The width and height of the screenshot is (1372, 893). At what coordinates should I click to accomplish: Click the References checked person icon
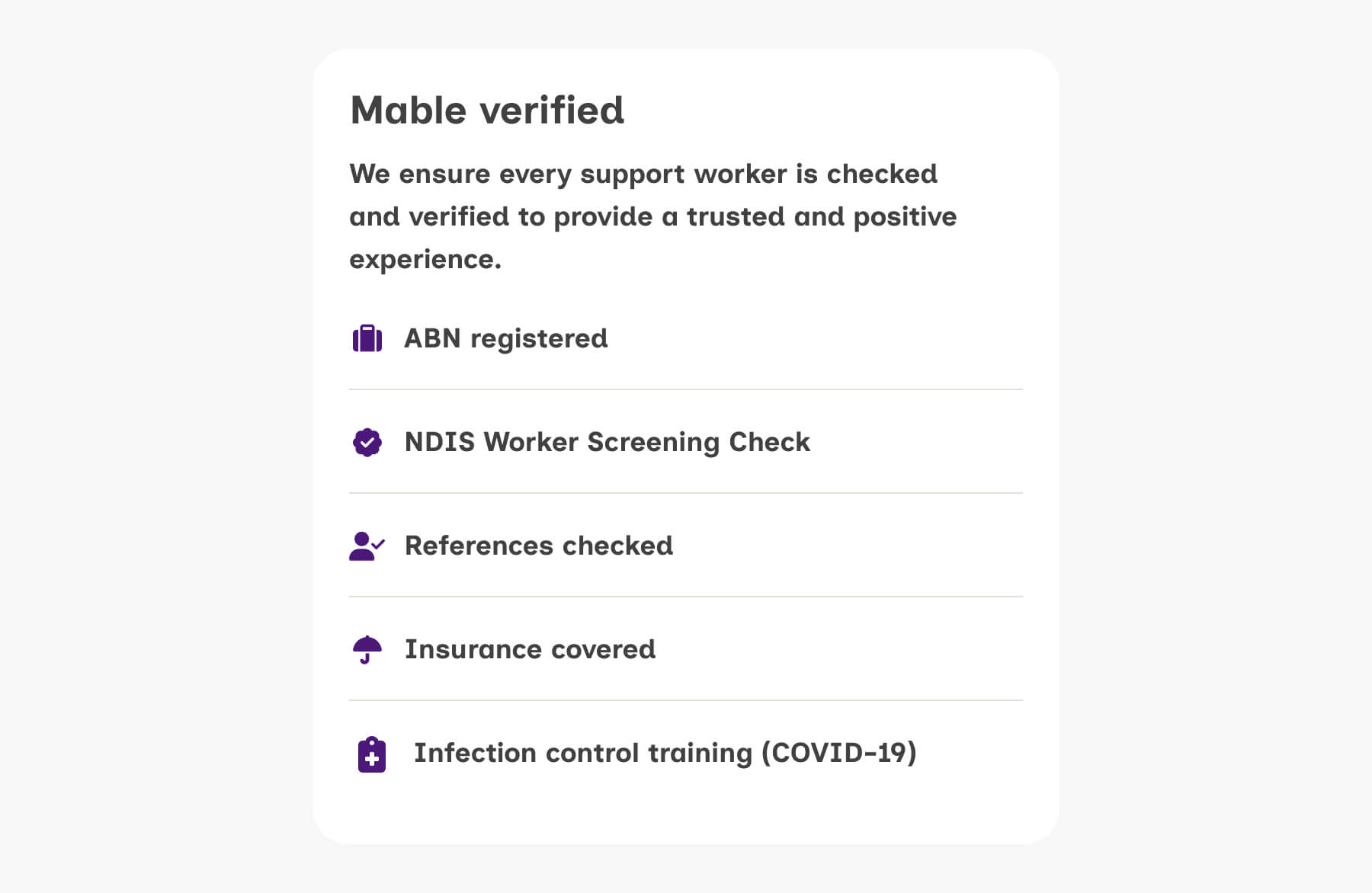click(367, 546)
